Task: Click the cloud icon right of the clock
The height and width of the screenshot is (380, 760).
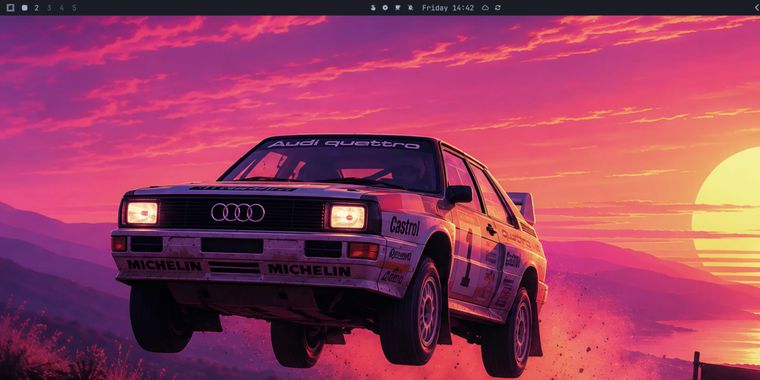Action: click(485, 8)
